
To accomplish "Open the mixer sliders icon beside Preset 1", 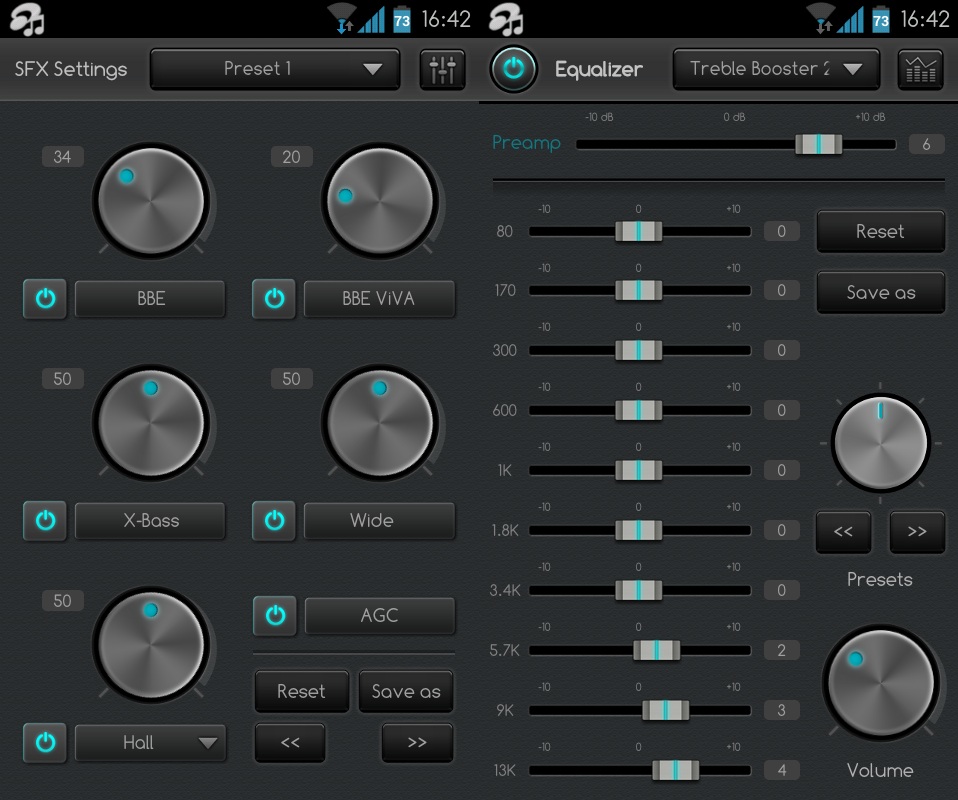I will pos(442,70).
